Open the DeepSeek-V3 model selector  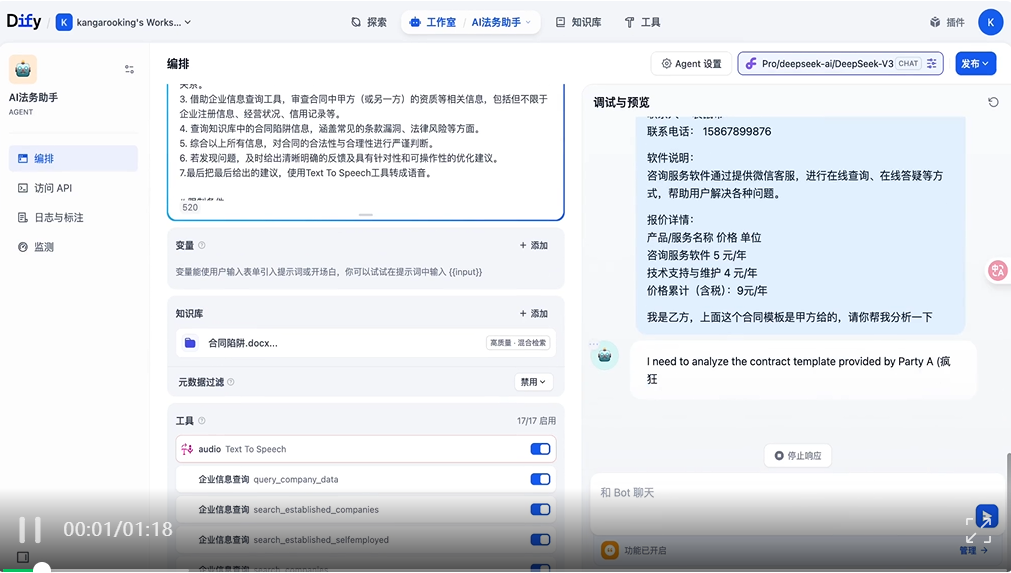click(840, 64)
